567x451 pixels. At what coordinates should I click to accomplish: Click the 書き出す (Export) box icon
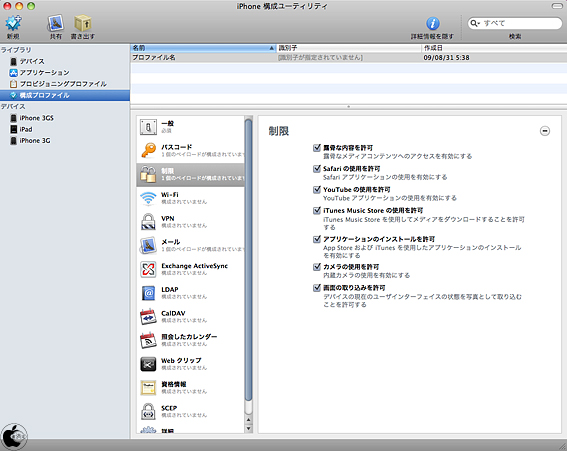pos(83,23)
